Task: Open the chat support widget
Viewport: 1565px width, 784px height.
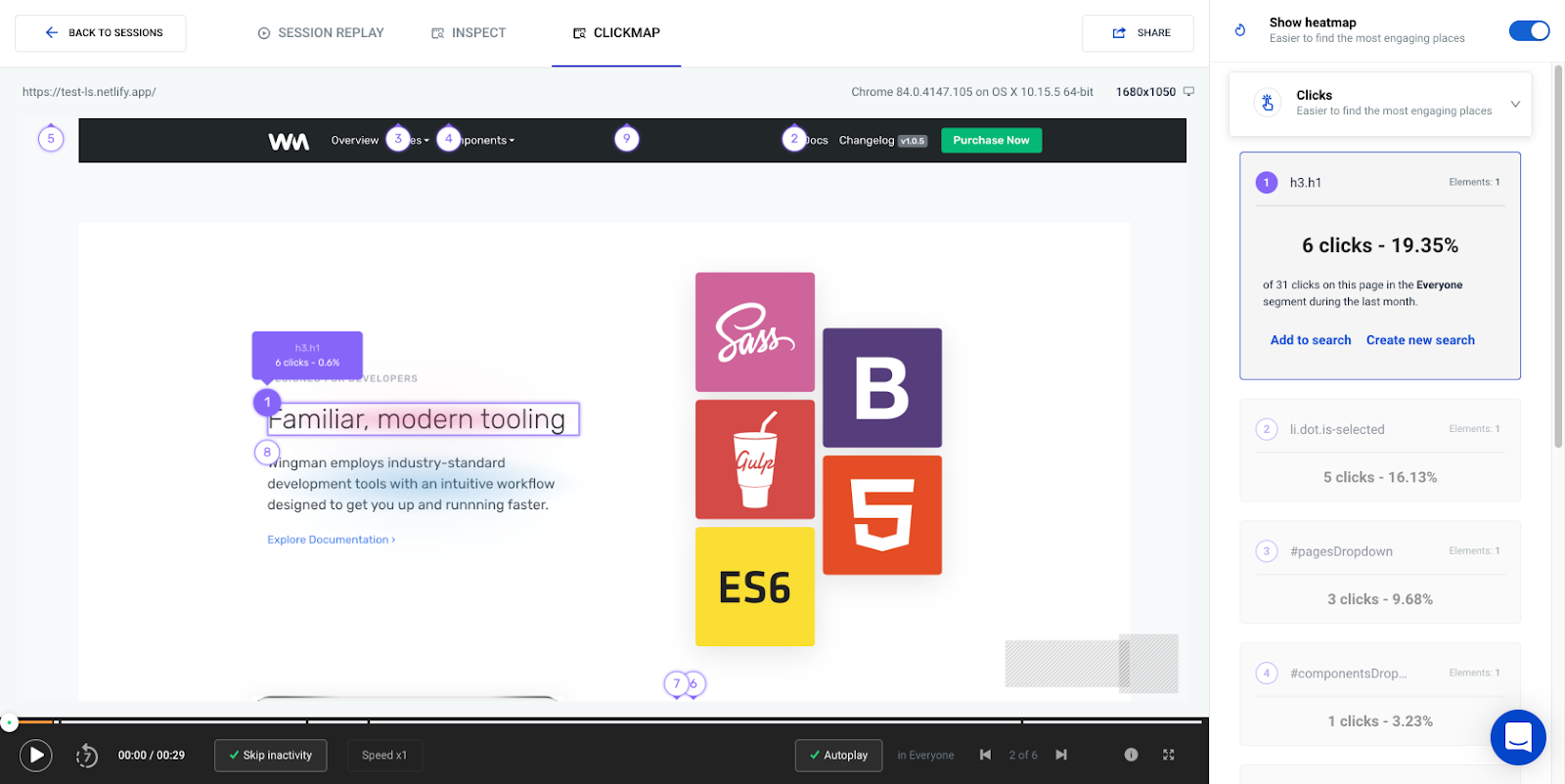Action: [1518, 737]
